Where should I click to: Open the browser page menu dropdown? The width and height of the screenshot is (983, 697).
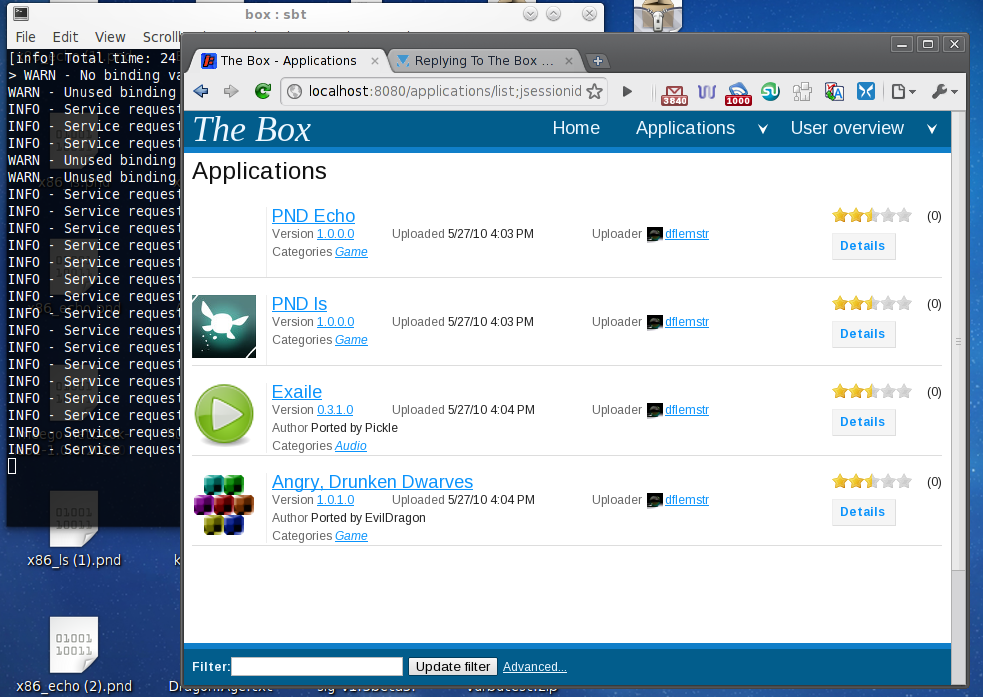[903, 92]
